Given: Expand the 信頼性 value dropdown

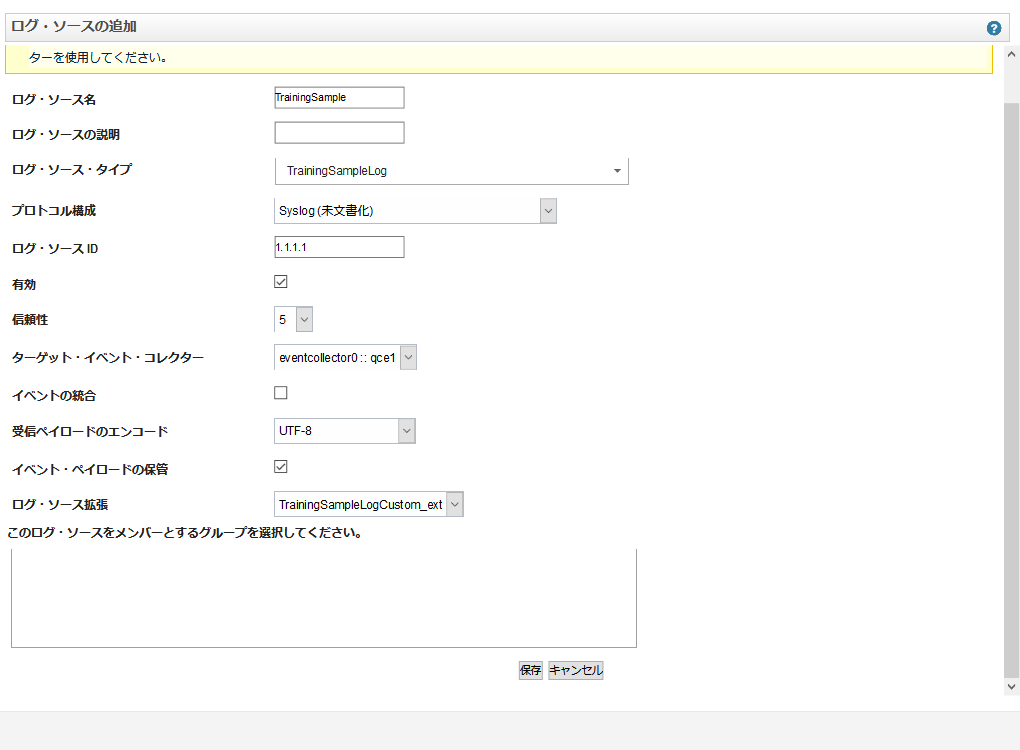Looking at the screenshot, I should [293, 319].
